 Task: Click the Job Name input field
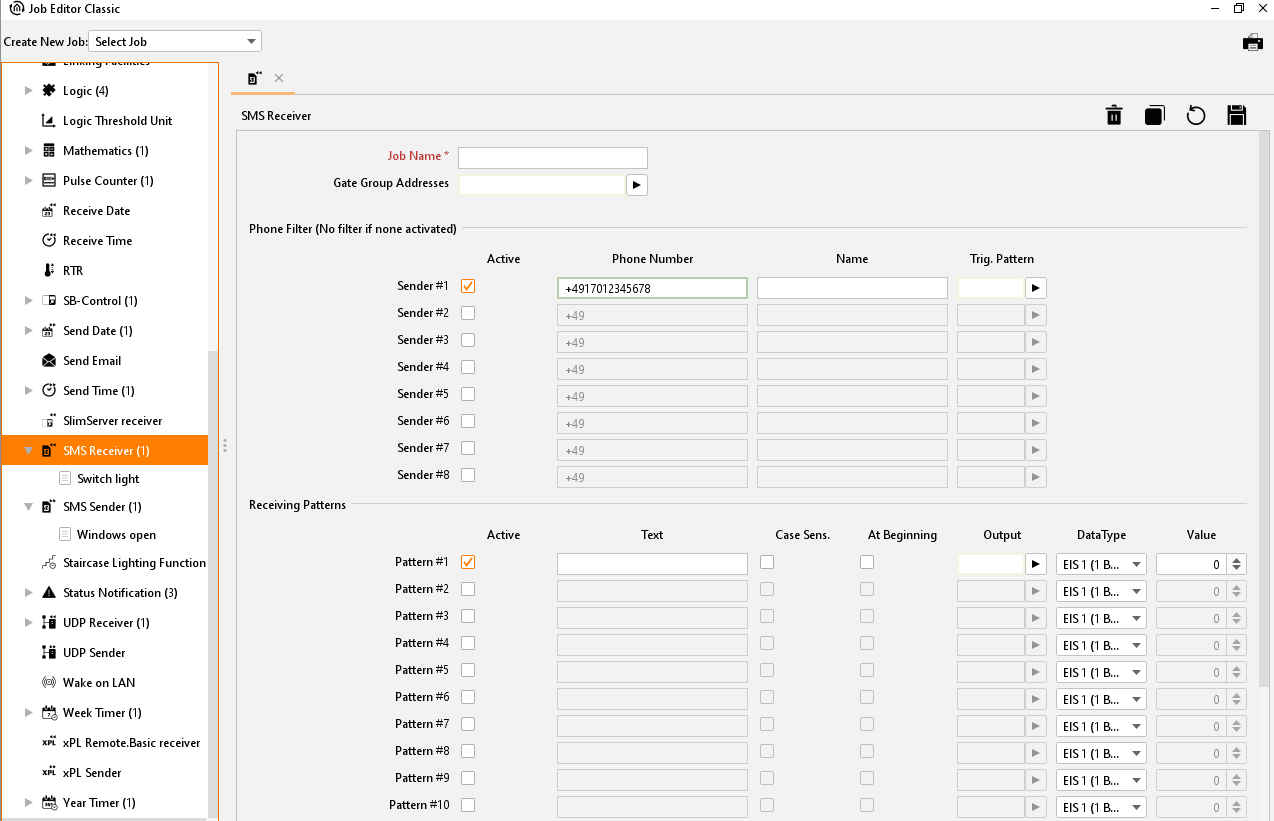[x=552, y=158]
